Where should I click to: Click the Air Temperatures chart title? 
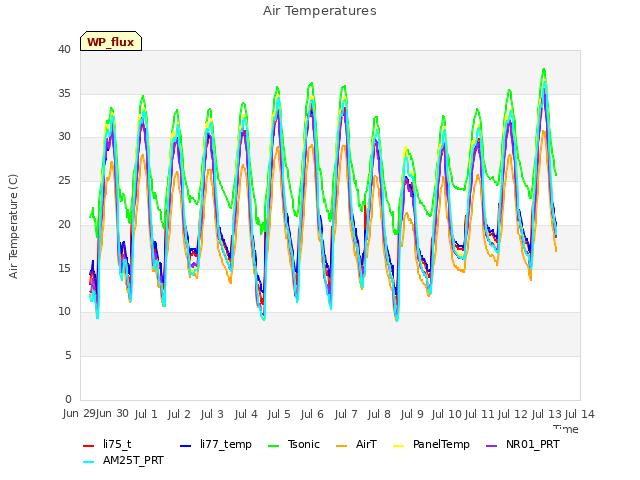tap(320, 11)
